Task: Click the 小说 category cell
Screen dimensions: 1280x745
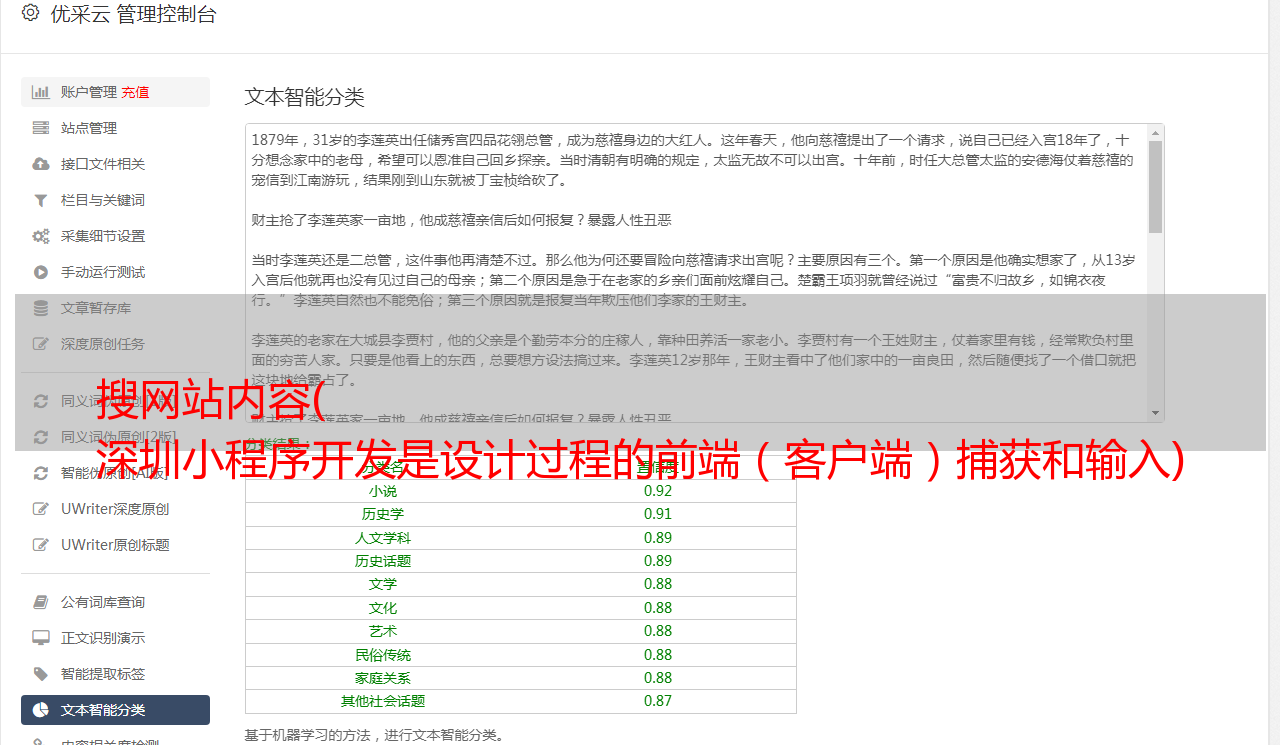Action: pos(383,491)
